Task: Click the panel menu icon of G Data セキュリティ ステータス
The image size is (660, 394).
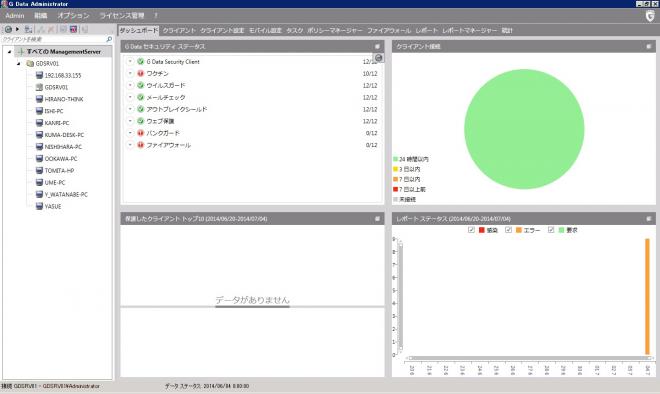Action: (377, 46)
